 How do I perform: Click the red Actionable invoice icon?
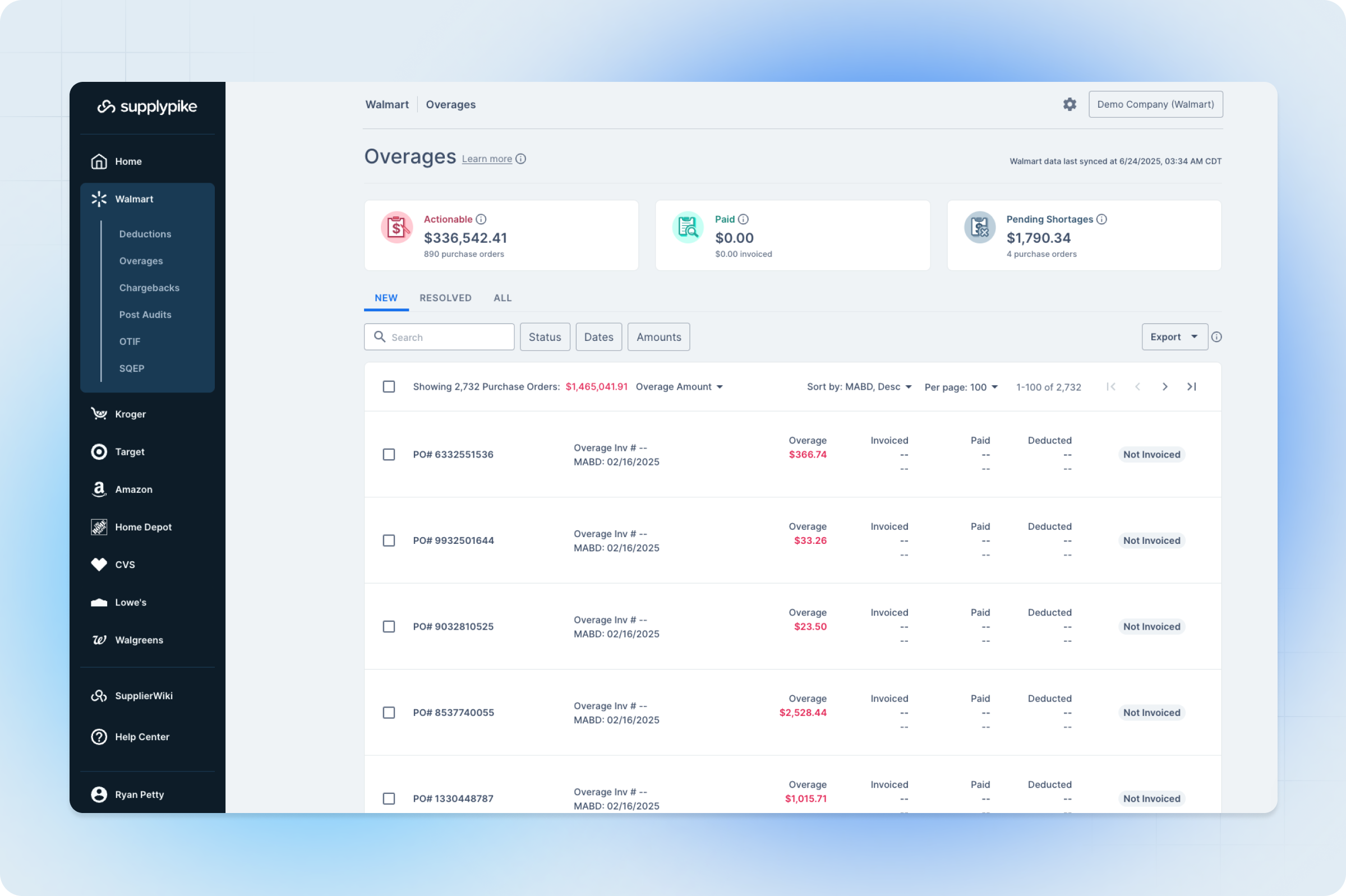point(397,228)
